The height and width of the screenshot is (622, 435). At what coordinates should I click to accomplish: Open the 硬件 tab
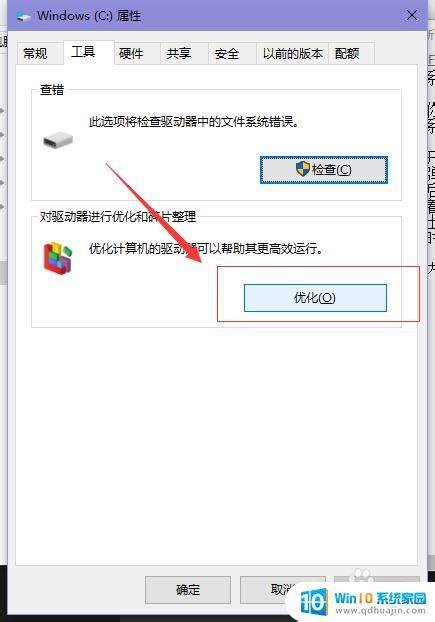131,54
